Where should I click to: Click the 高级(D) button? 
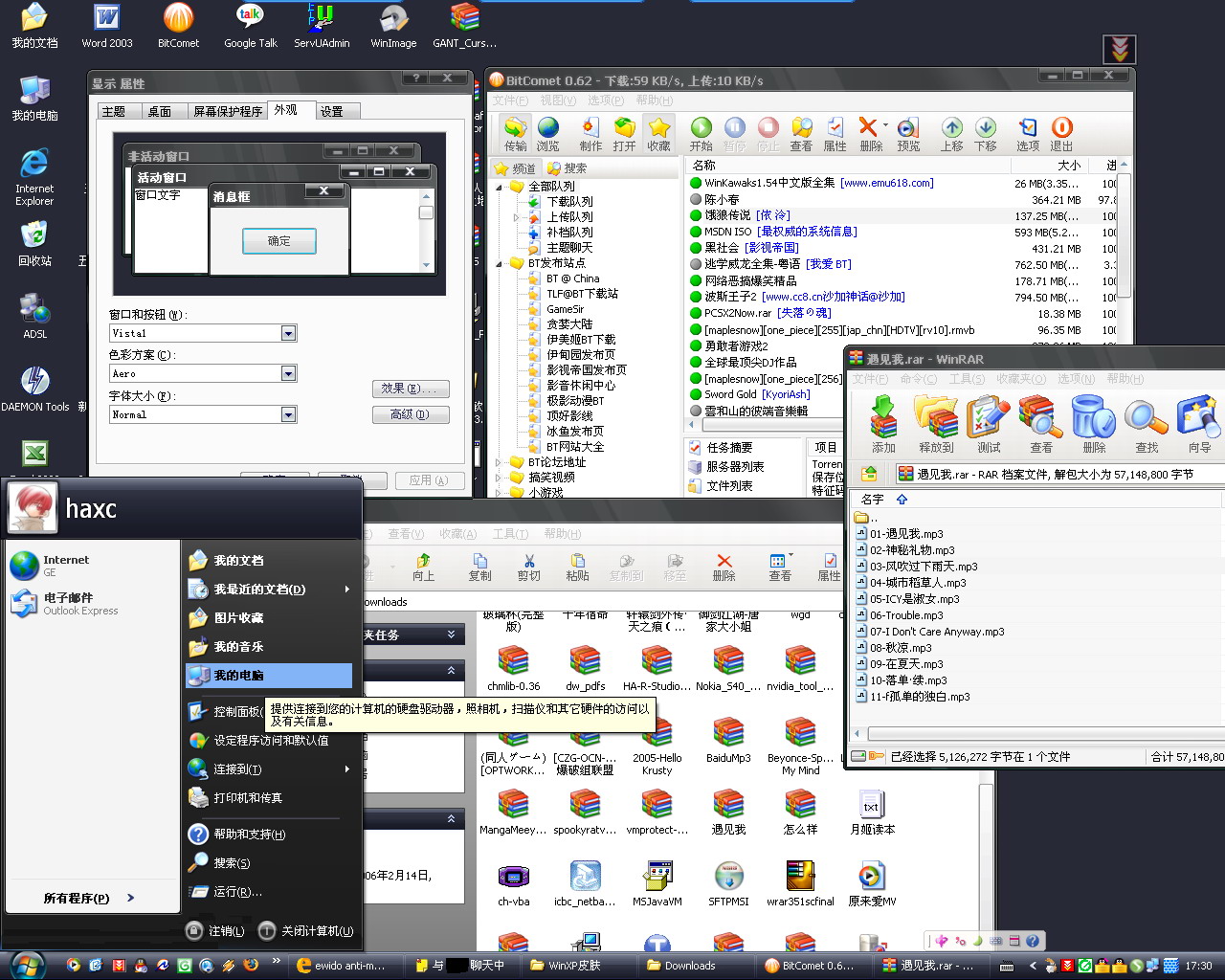tap(411, 414)
